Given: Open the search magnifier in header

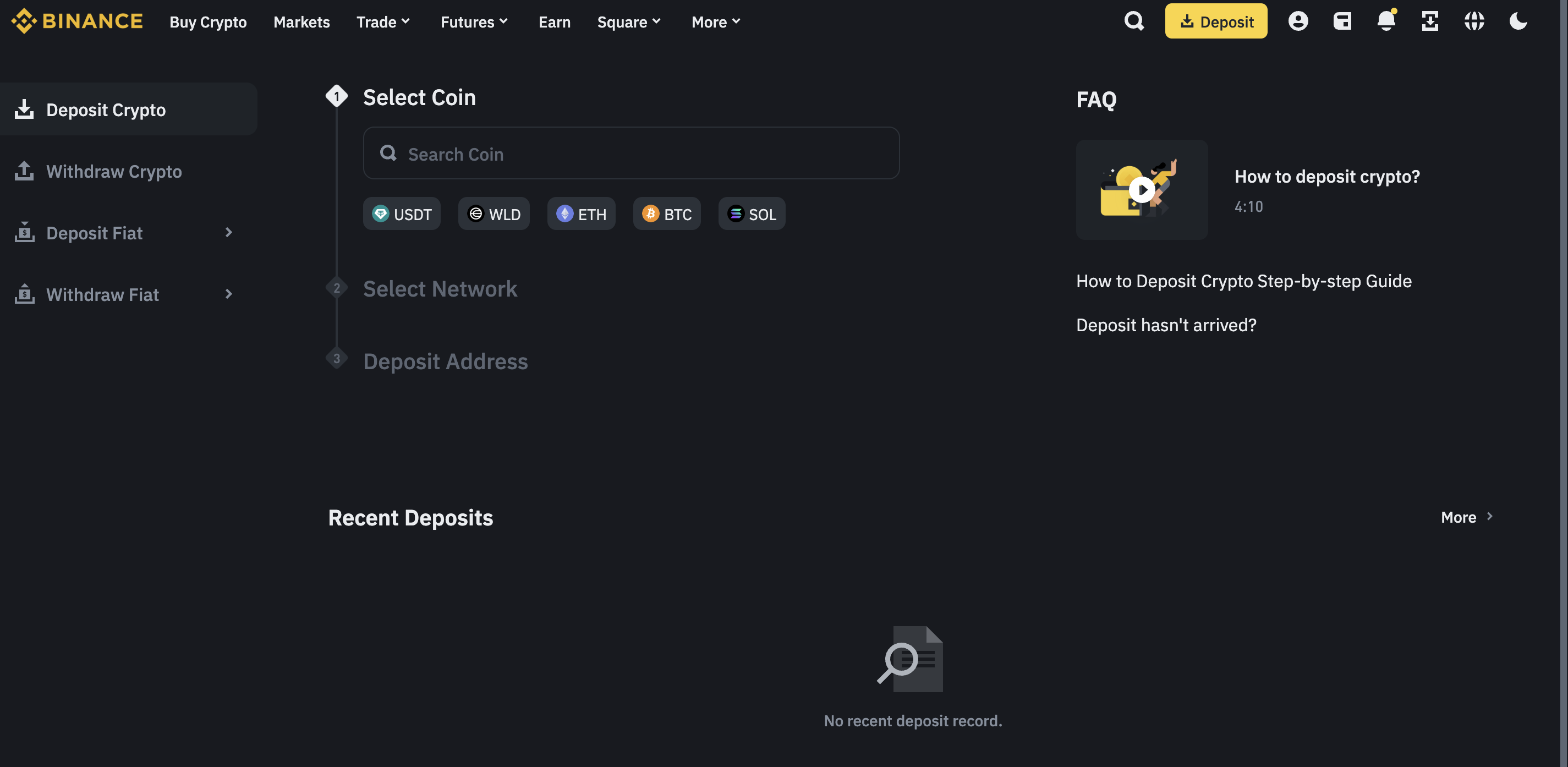Looking at the screenshot, I should [x=1134, y=21].
